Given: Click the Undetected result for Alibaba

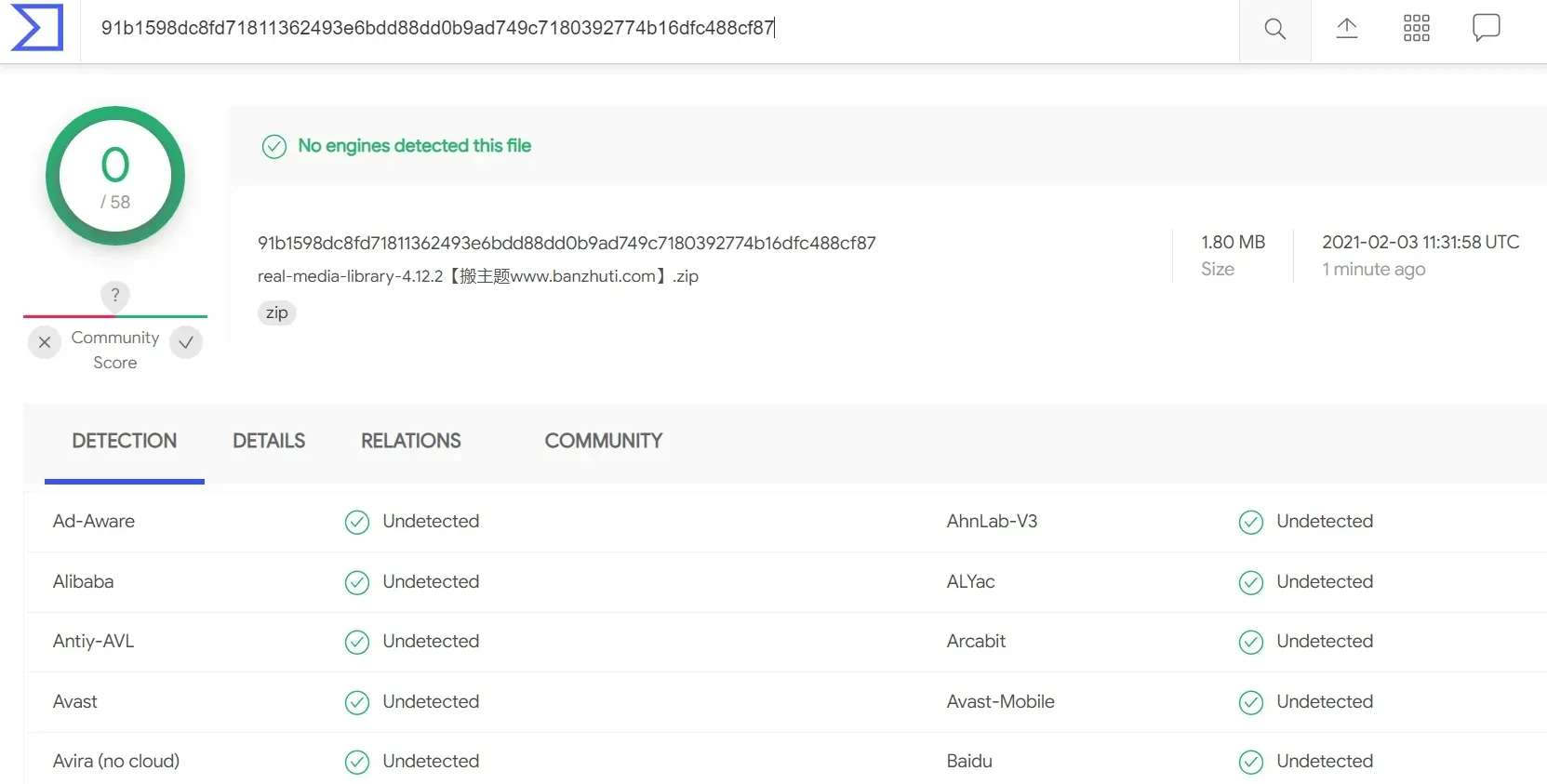Looking at the screenshot, I should click(x=432, y=581).
